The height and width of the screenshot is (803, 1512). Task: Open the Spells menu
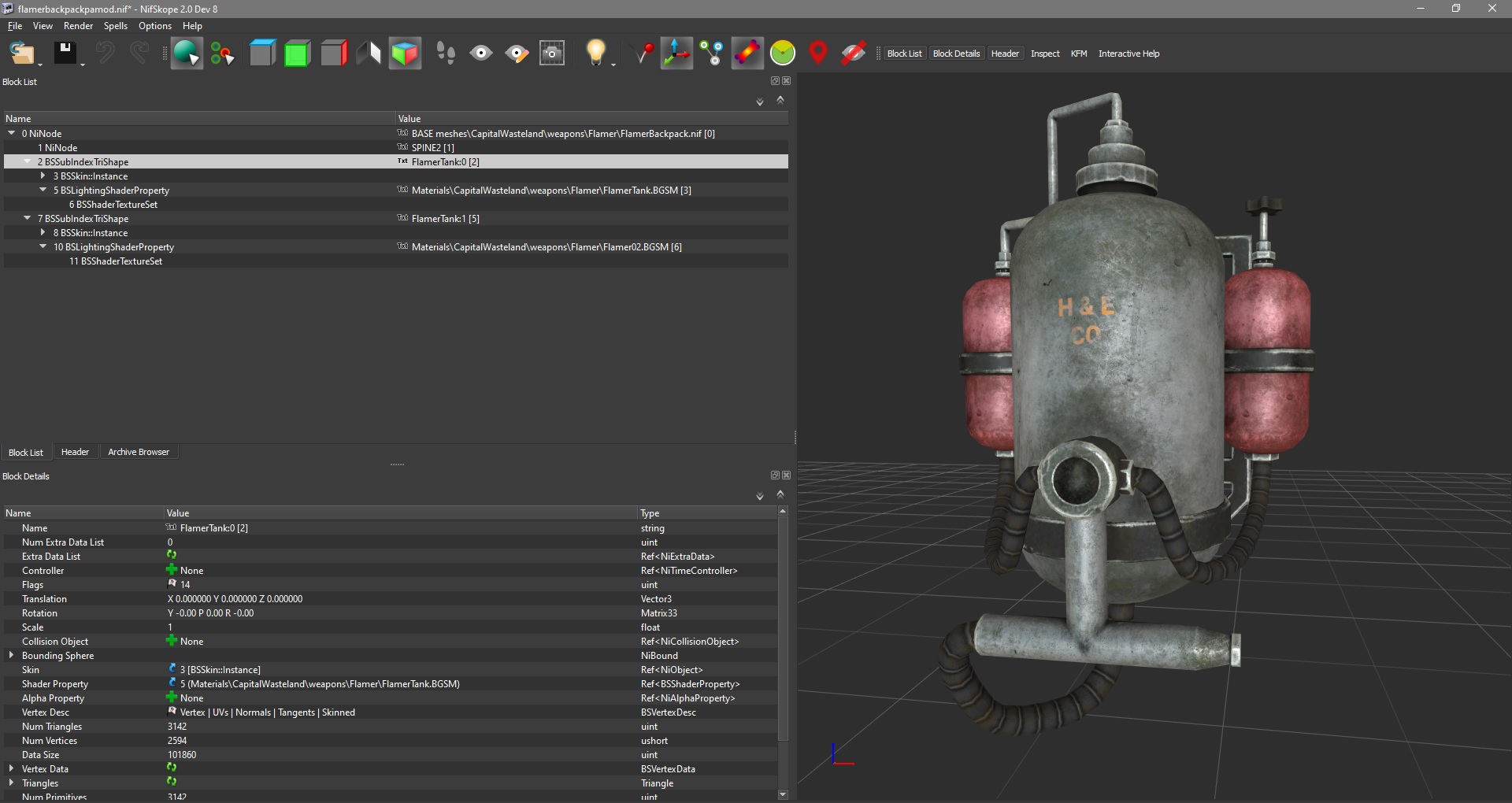click(115, 26)
